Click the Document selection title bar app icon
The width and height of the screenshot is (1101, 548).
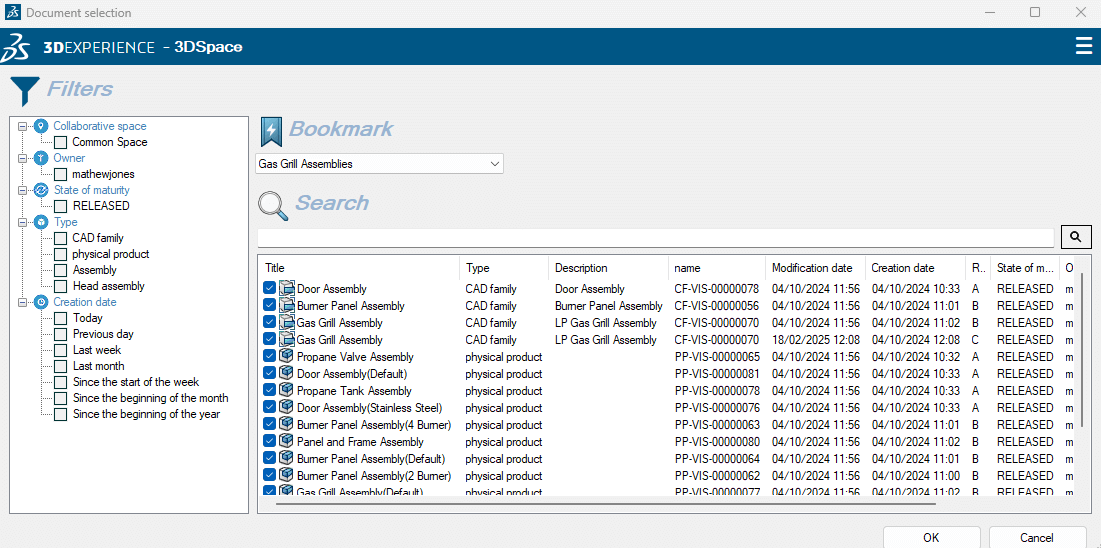pos(13,12)
